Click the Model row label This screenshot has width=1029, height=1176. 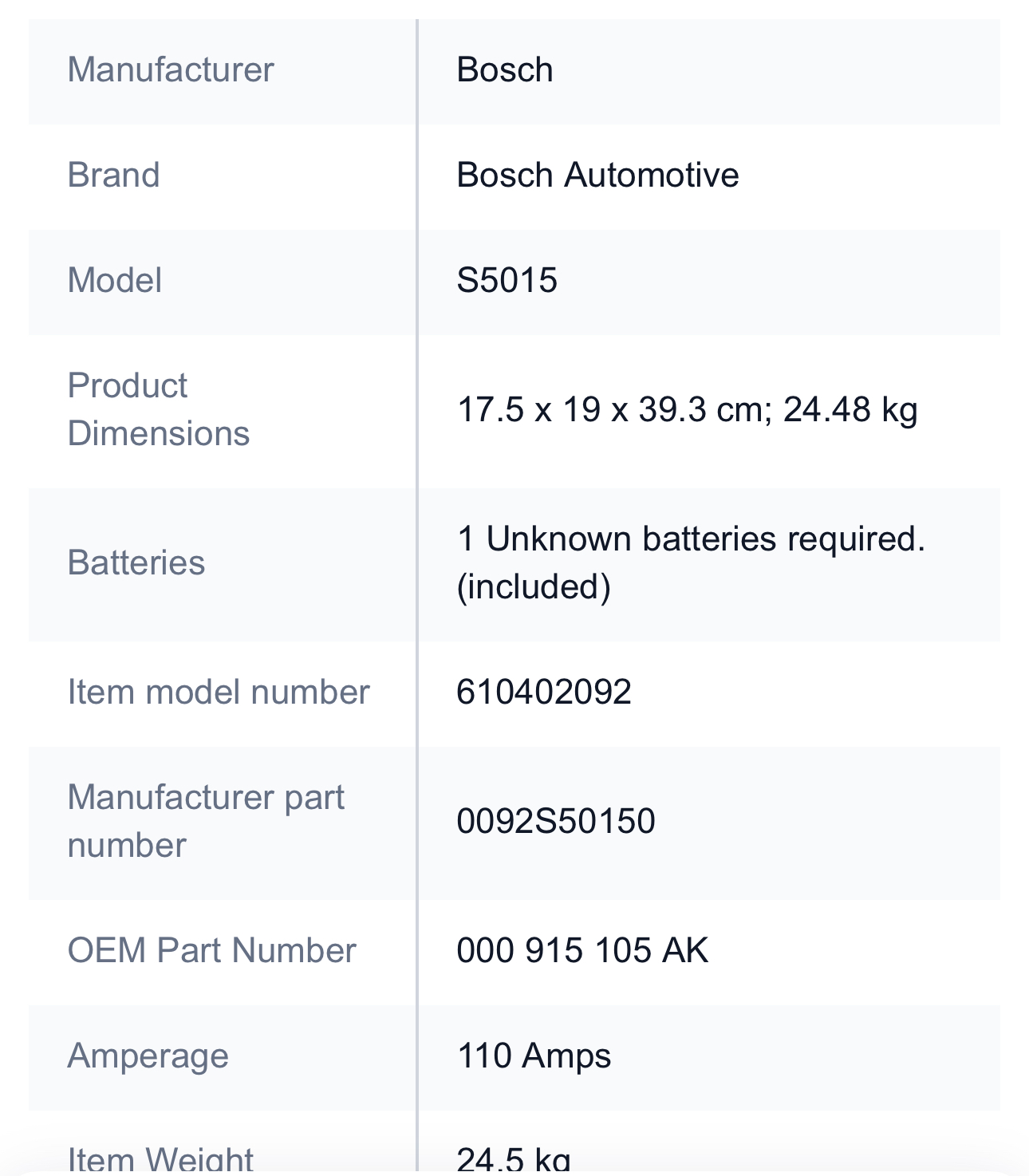(115, 281)
